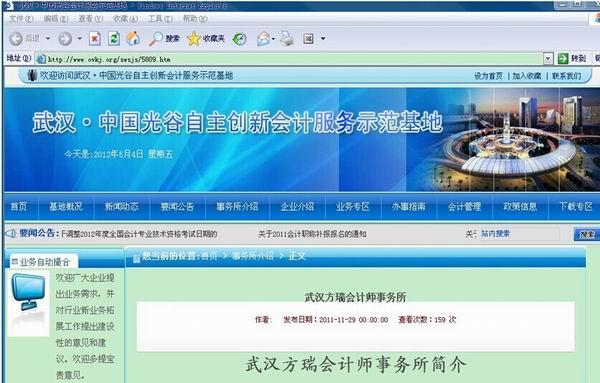The image size is (600, 383).
Task: Click the Back arrow toolbar icon
Action: pyautogui.click(x=16, y=39)
